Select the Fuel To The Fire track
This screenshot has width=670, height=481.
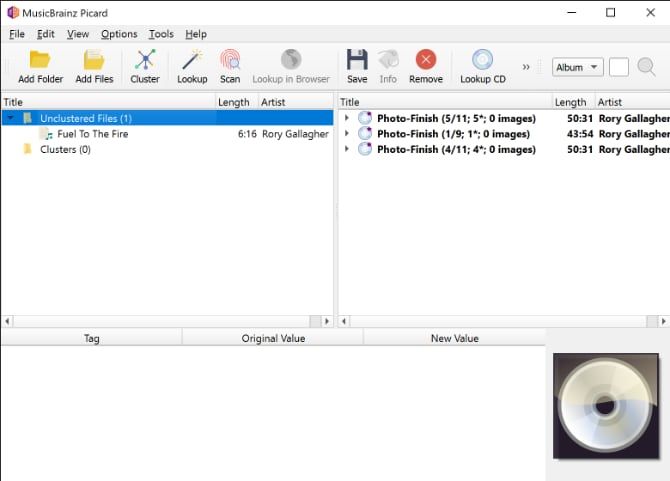[x=167, y=134]
